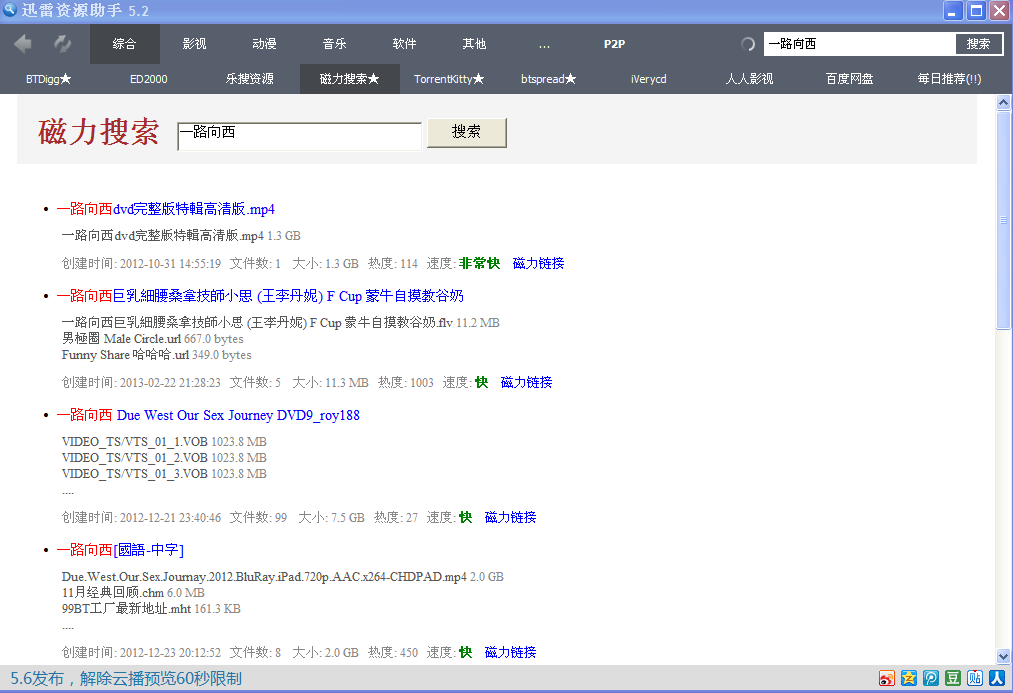
Task: Switch to the 其他 category tab
Action: 474,44
